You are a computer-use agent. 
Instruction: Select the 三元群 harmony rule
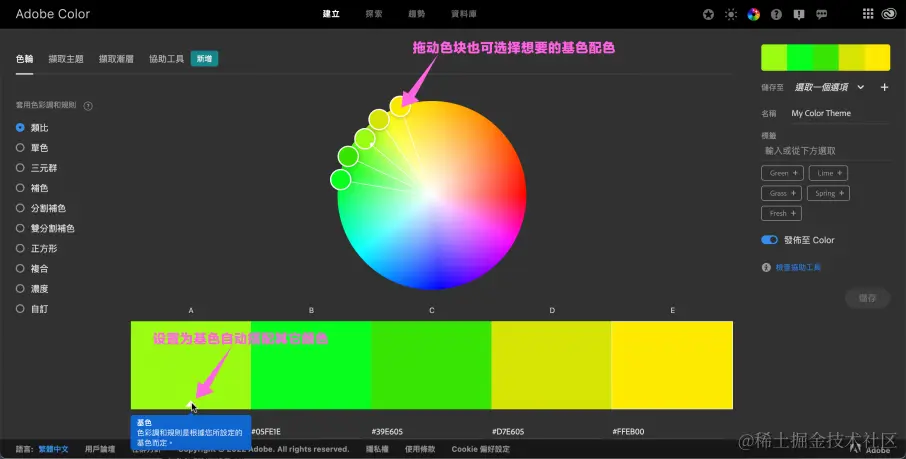36,168
